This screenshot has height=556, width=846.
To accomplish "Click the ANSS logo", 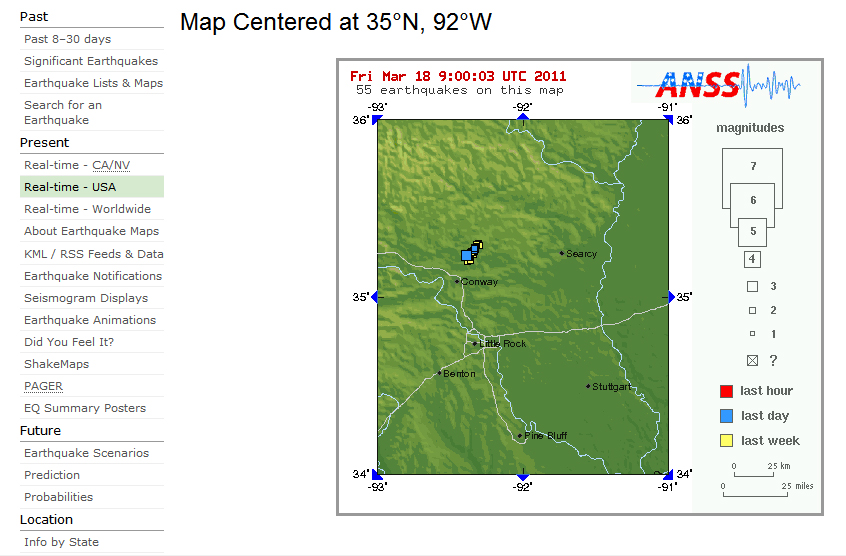I will 718,84.
